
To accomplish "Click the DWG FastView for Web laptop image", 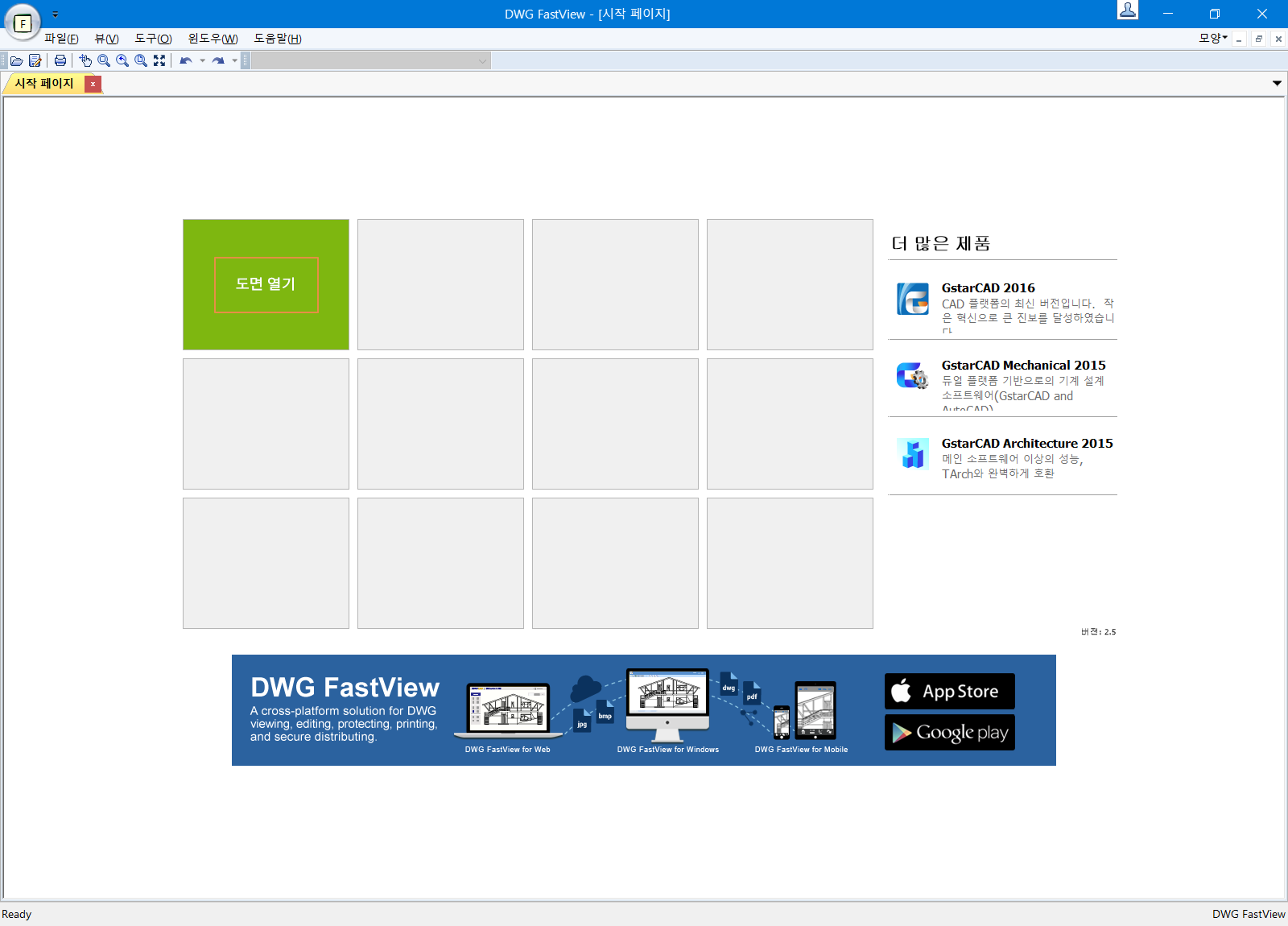I will 508,710.
